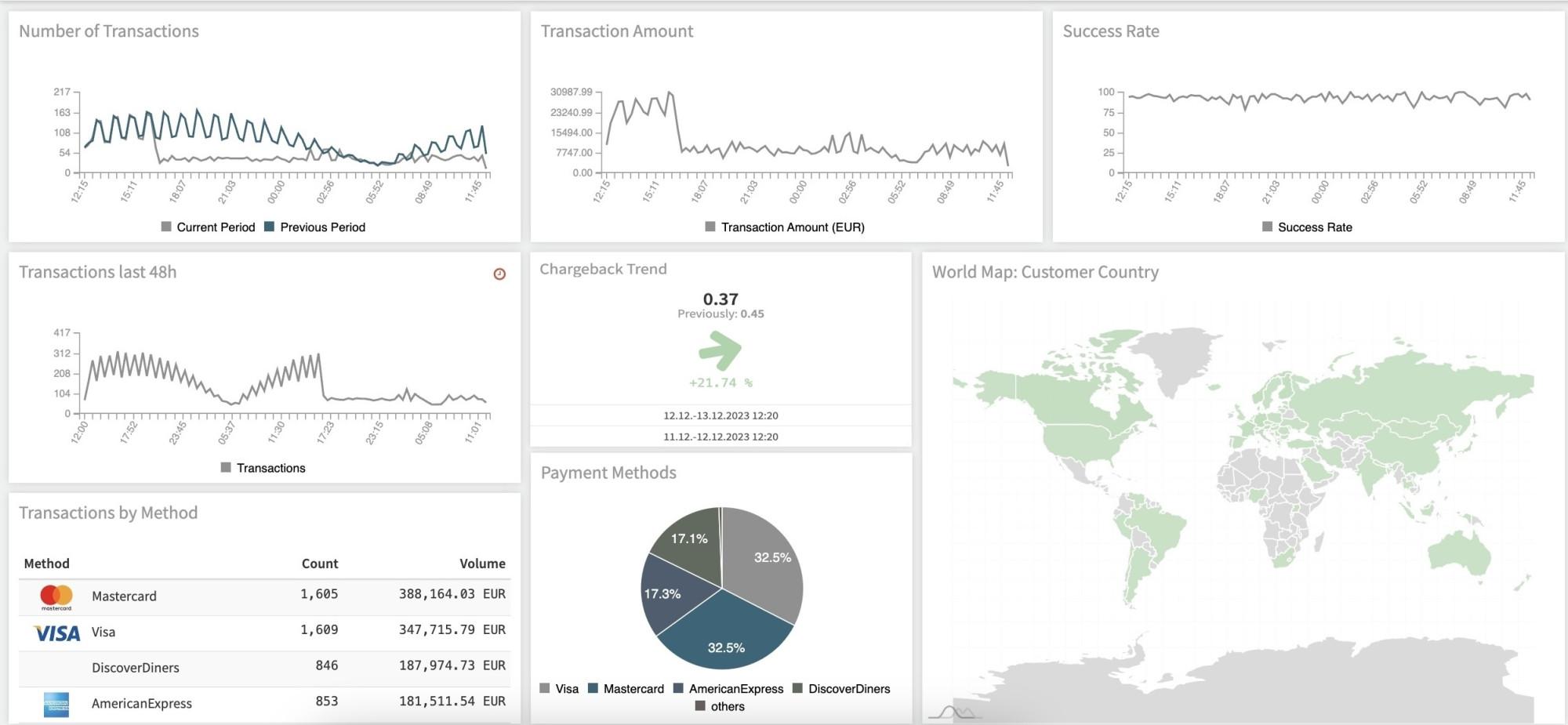Open the DiscoverDiners row in the table
Image resolution: width=1568 pixels, height=725 pixels.
click(x=136, y=668)
